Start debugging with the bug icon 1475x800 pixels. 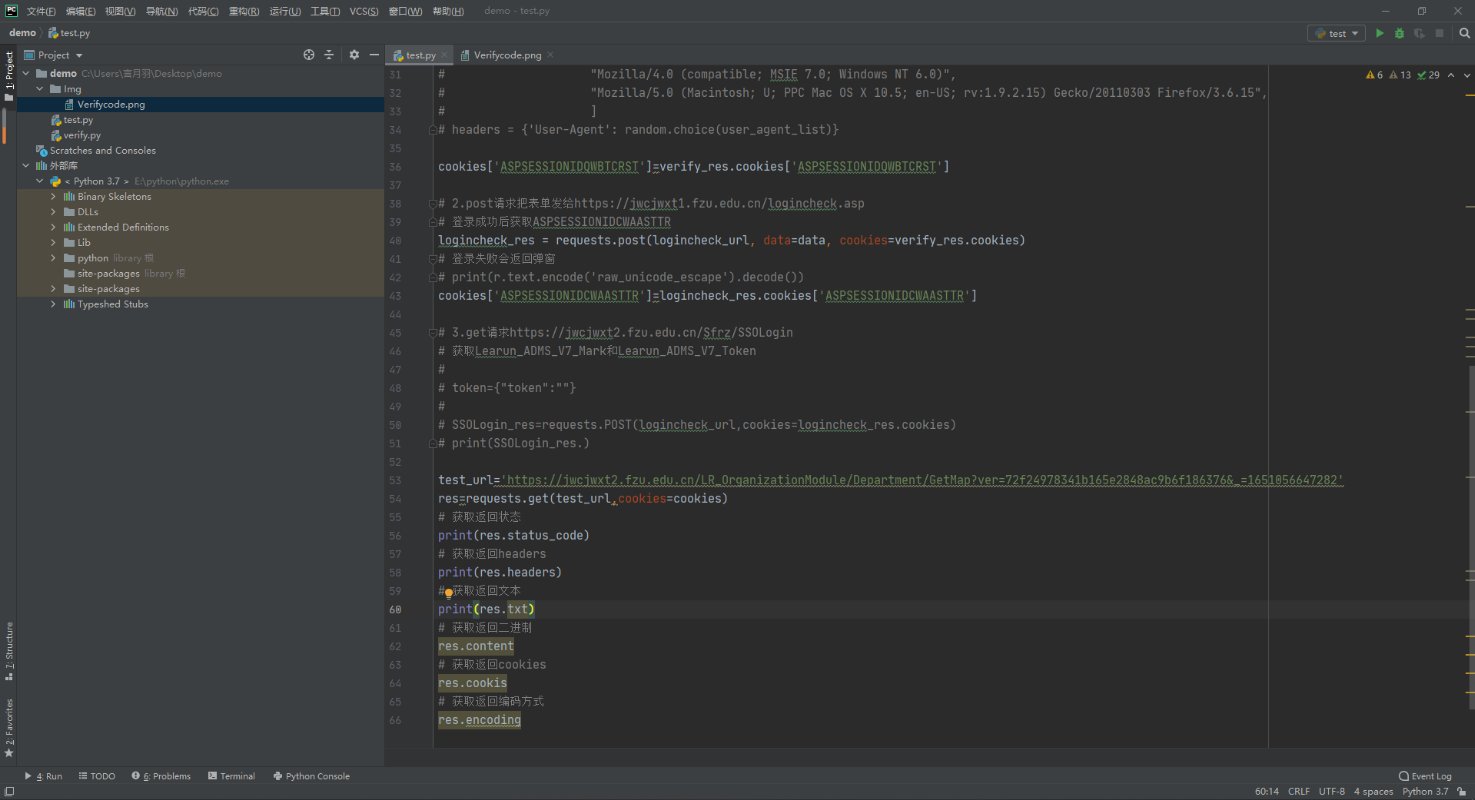pyautogui.click(x=1399, y=33)
